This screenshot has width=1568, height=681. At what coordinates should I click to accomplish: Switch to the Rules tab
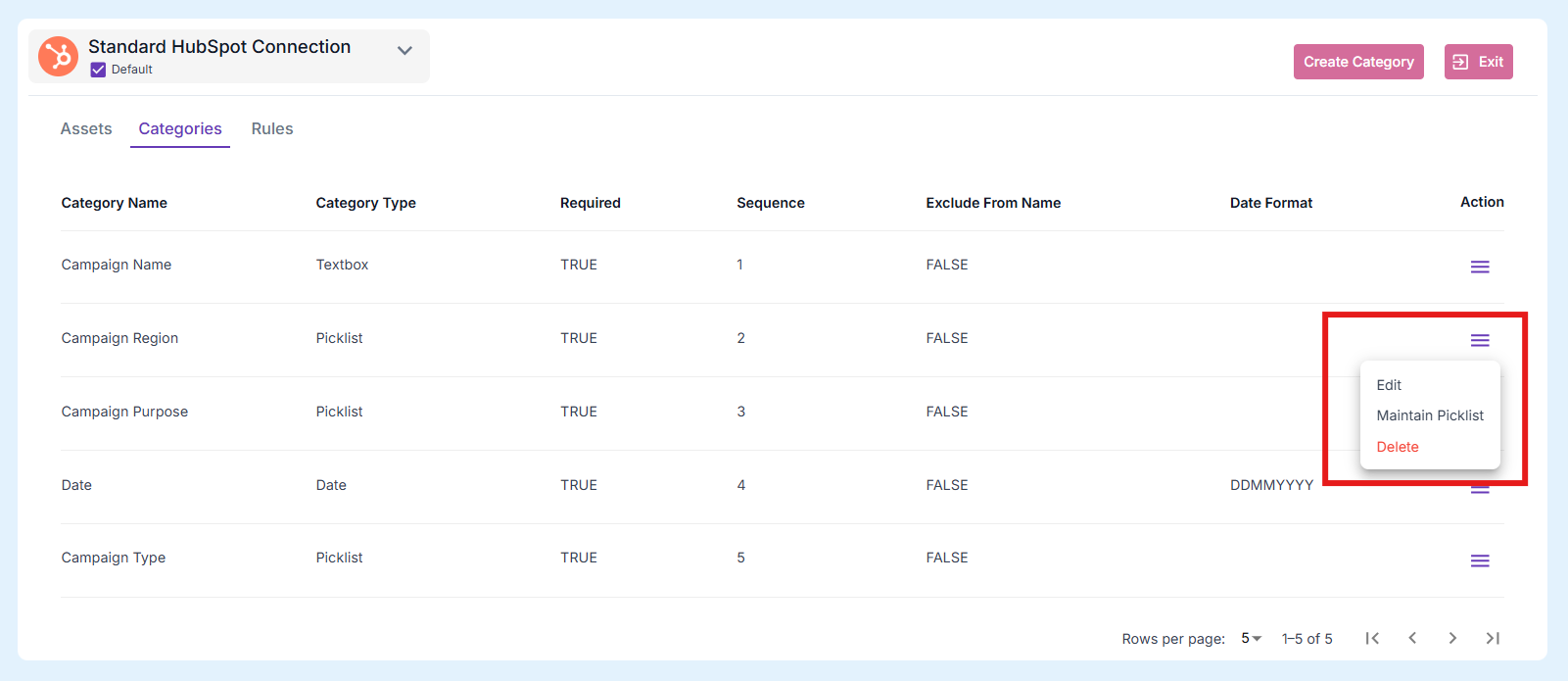click(x=271, y=128)
